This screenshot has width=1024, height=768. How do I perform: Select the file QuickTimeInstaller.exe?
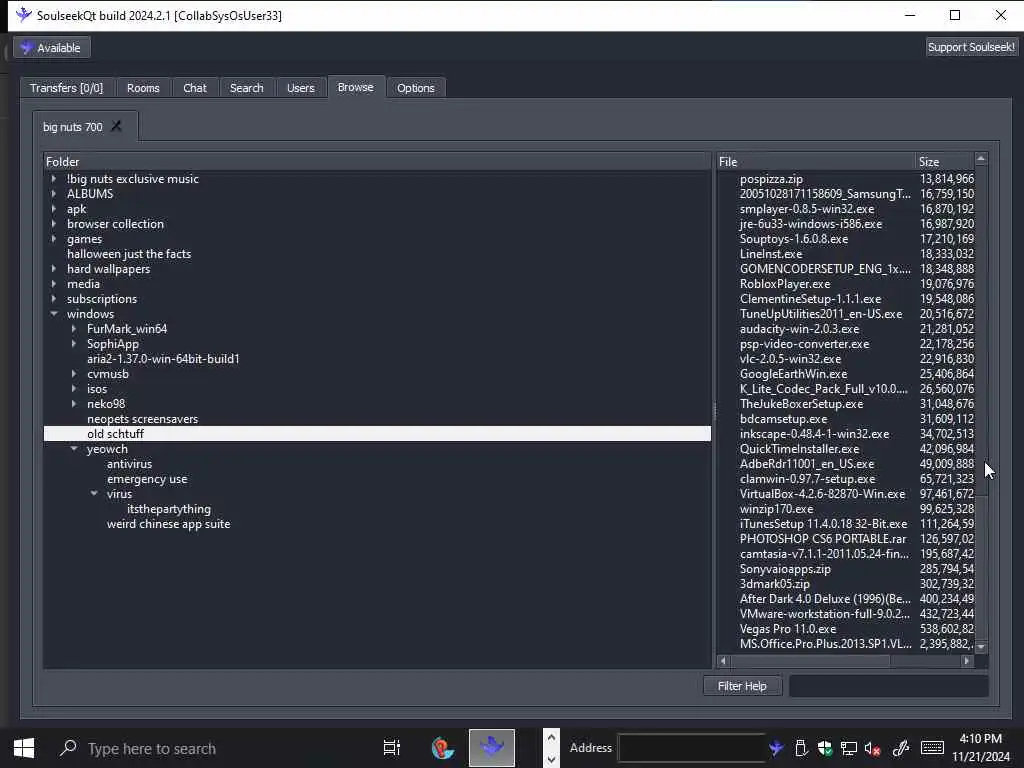point(799,449)
